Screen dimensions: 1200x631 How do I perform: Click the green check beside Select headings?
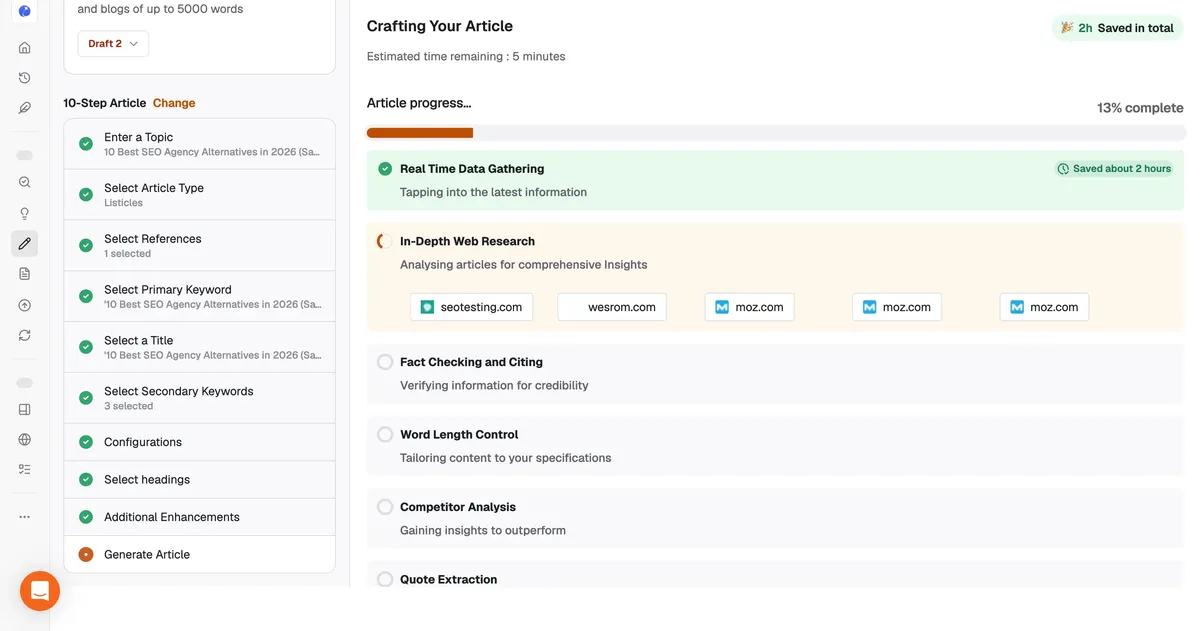coord(86,480)
